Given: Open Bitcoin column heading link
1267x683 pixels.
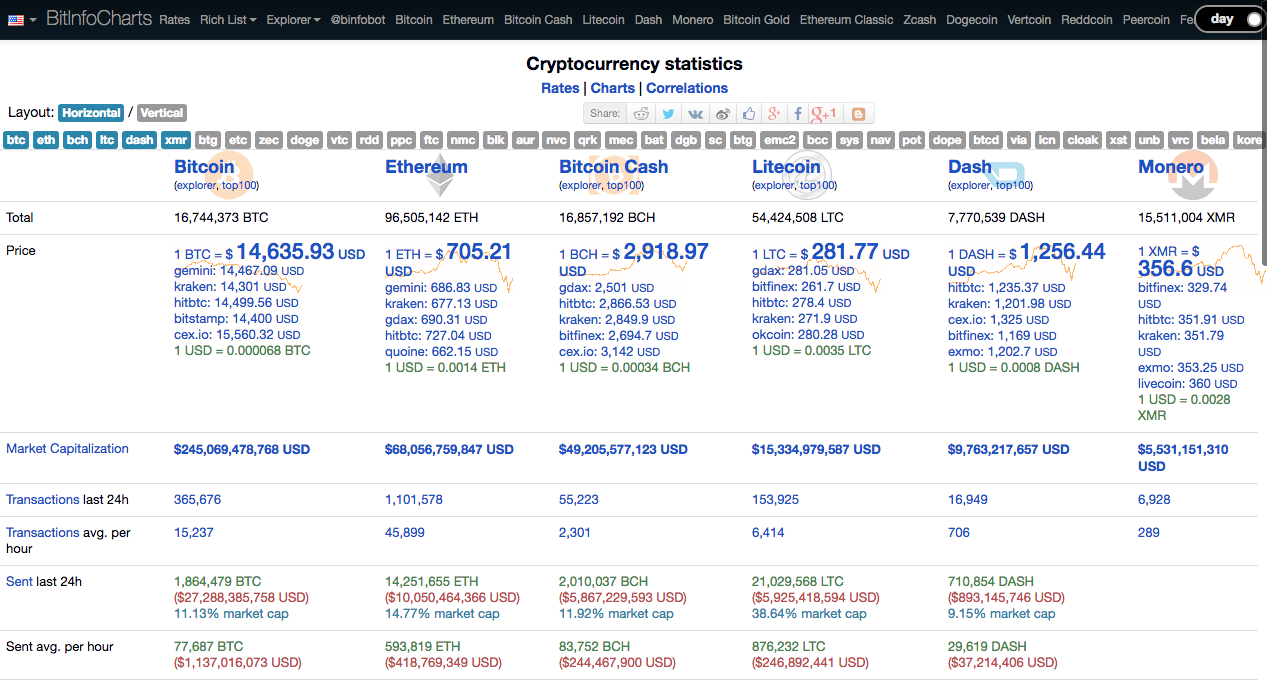Looking at the screenshot, I should tap(204, 167).
